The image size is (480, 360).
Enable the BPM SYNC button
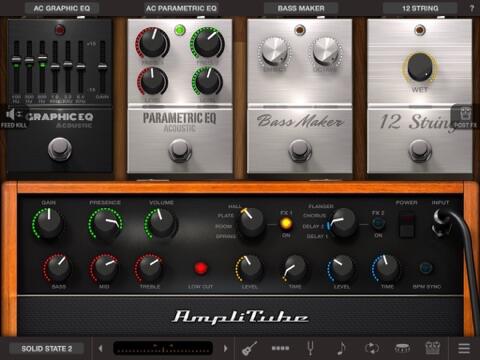point(426,268)
